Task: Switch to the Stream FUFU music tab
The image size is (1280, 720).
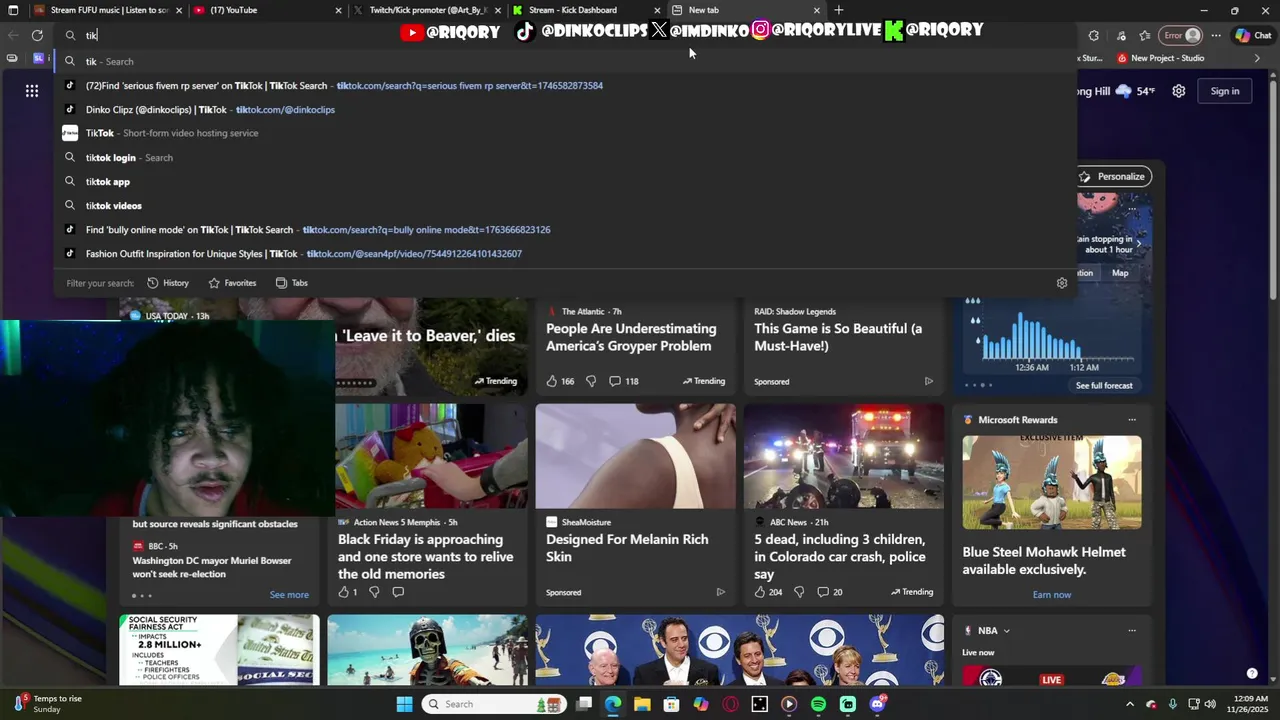Action: [108, 10]
